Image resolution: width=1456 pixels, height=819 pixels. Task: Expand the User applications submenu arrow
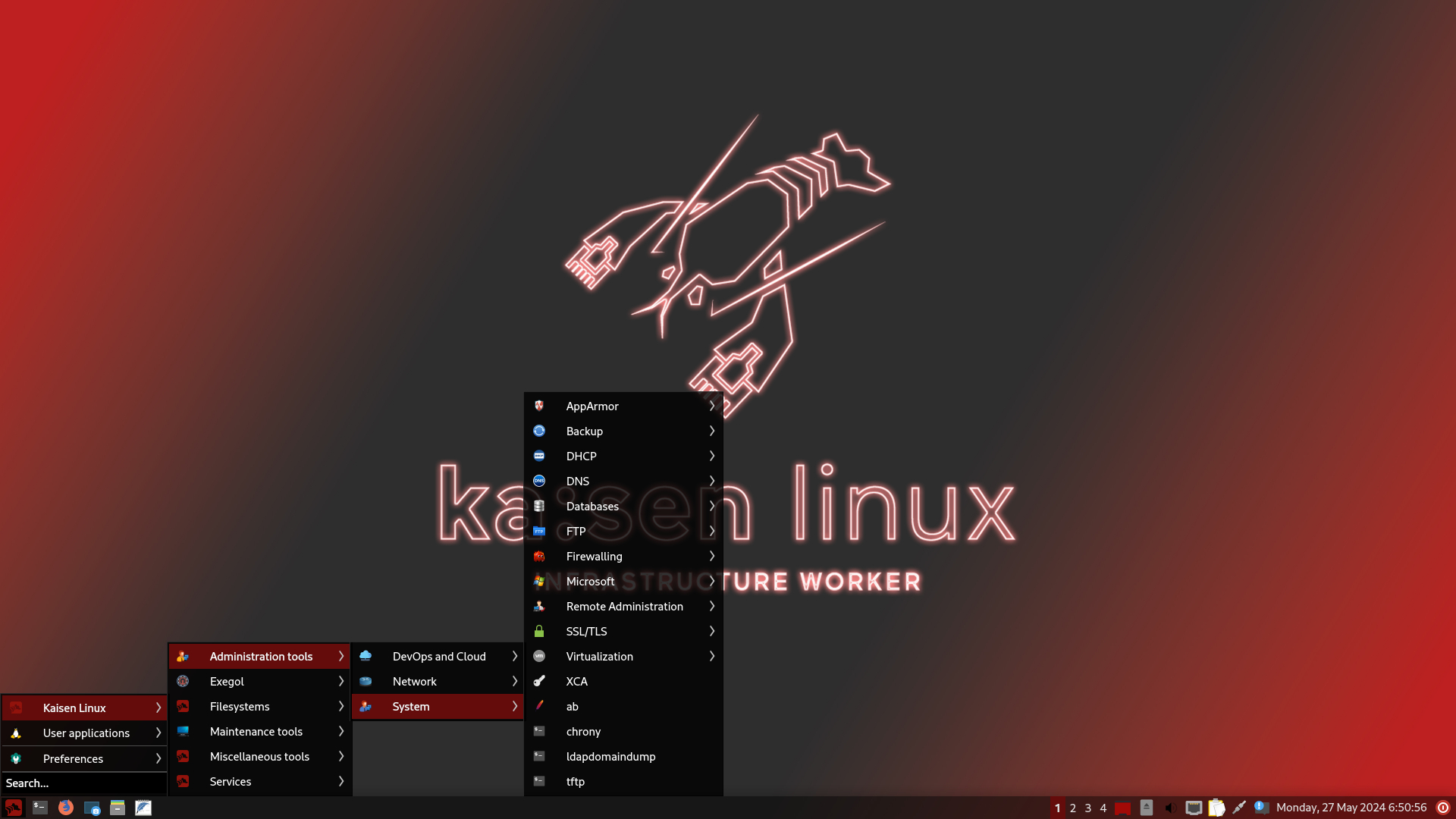coord(158,733)
